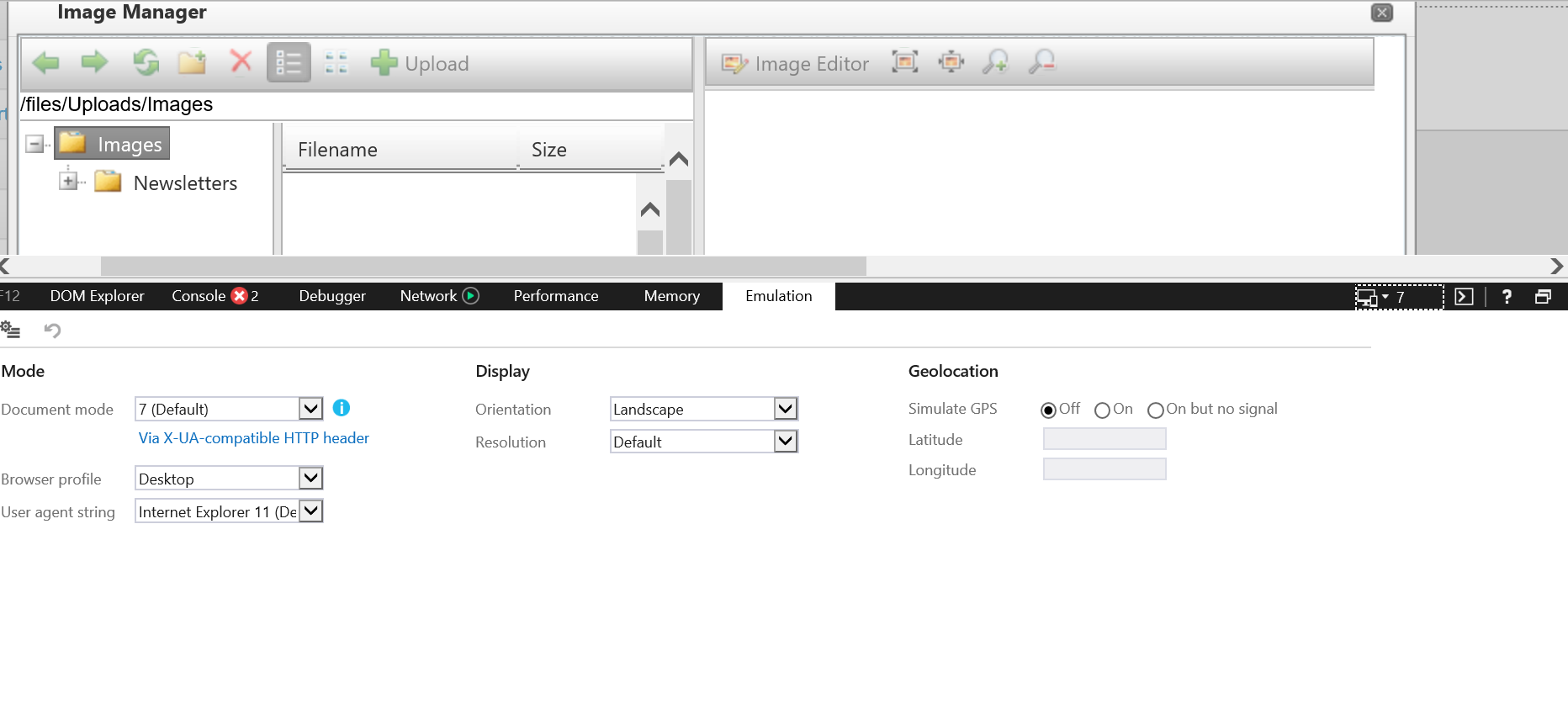Close the Image Manager dialog
Screen dimensions: 1568x704
1381,13
